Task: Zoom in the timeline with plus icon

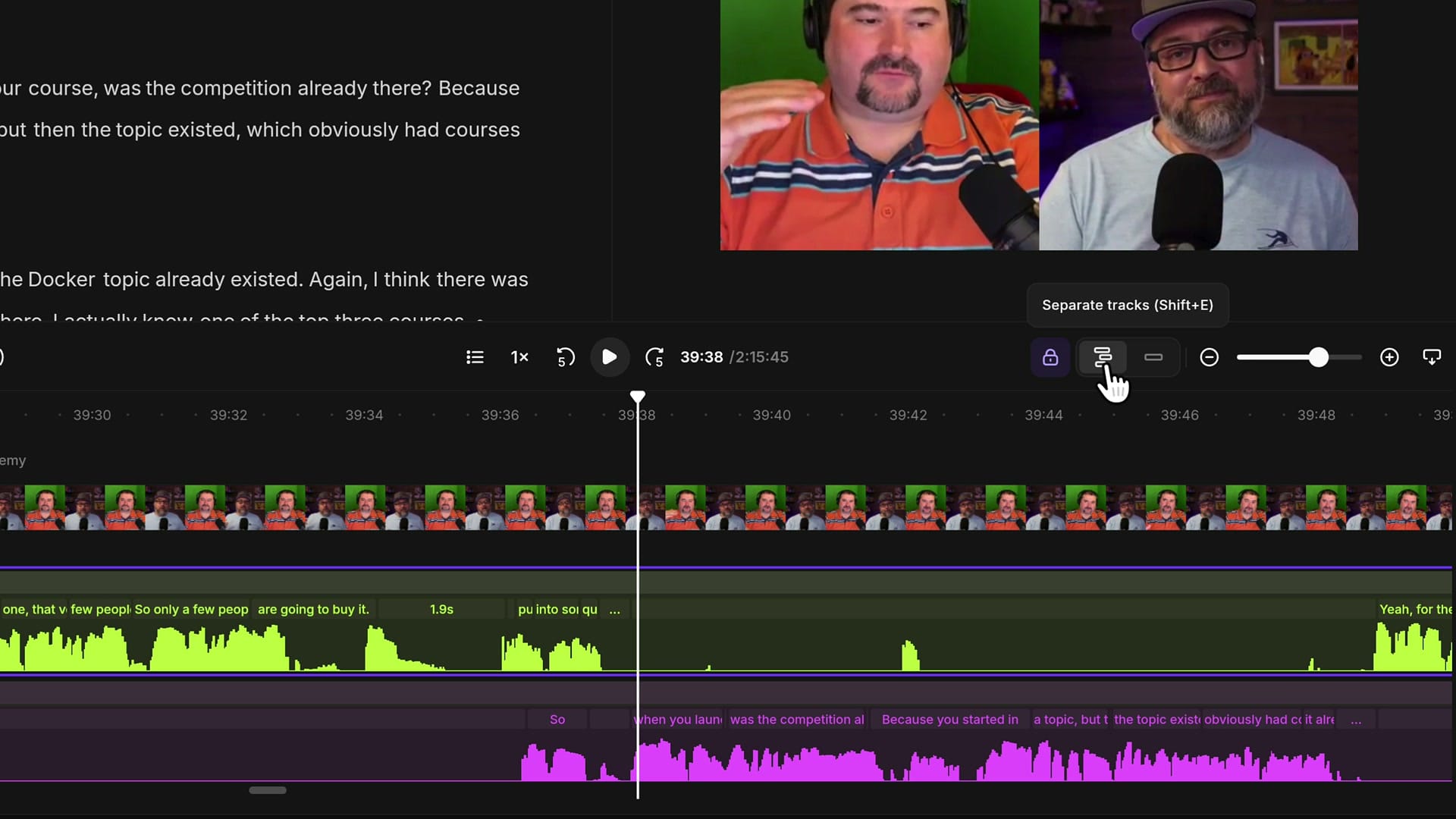Action: pyautogui.click(x=1389, y=357)
